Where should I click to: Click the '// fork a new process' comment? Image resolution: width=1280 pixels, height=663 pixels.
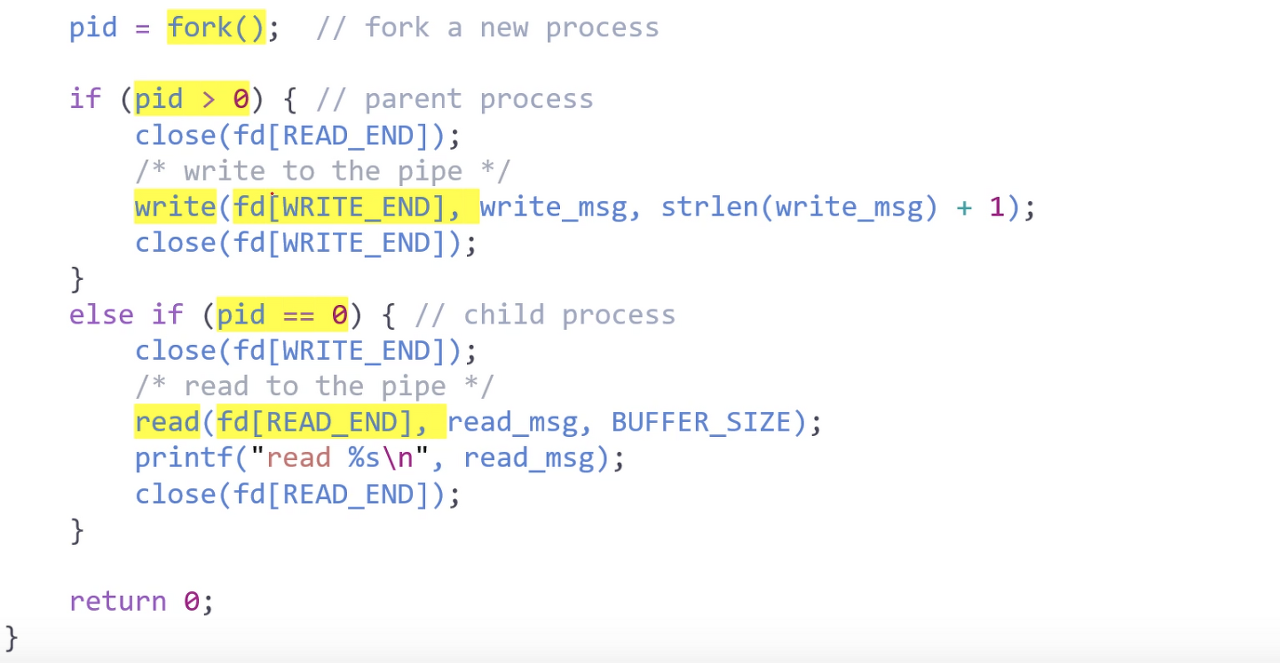[x=487, y=27]
